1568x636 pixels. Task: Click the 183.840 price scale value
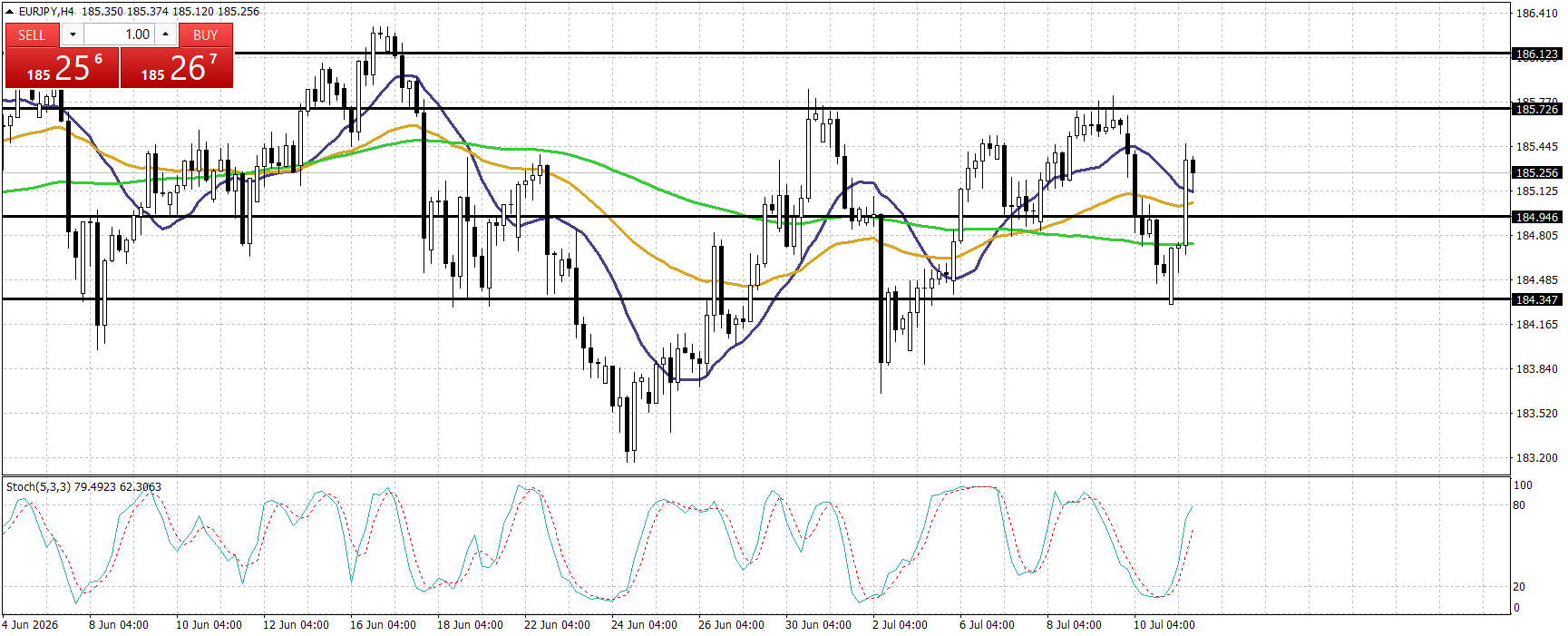[x=1537, y=369]
